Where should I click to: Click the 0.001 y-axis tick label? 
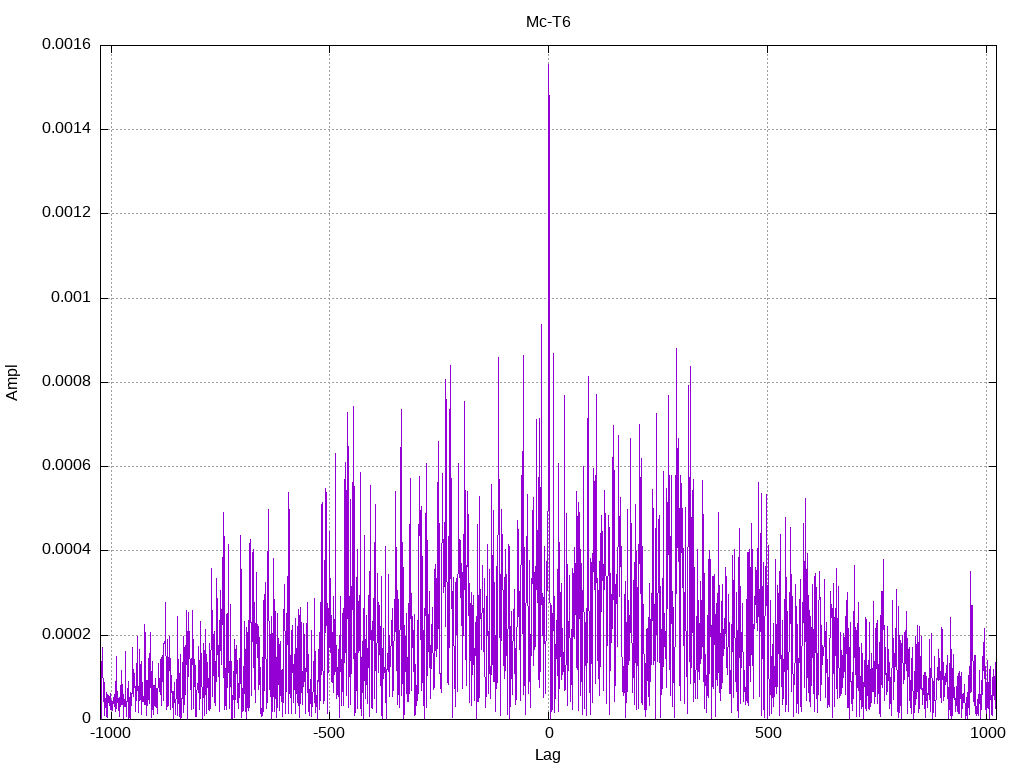(71, 297)
